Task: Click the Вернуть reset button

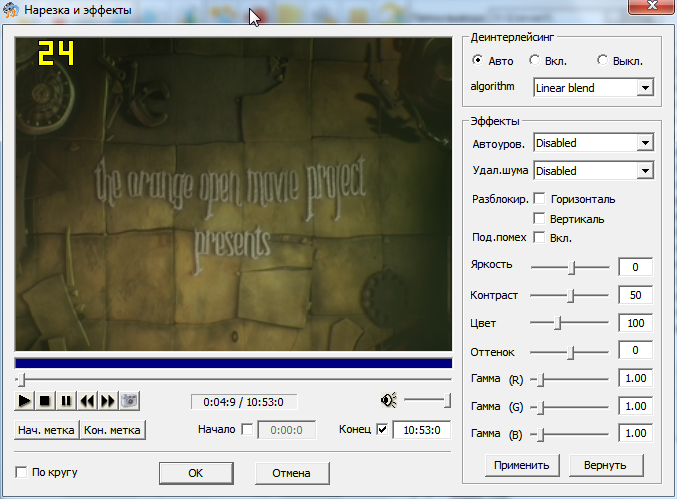Action: 606,465
